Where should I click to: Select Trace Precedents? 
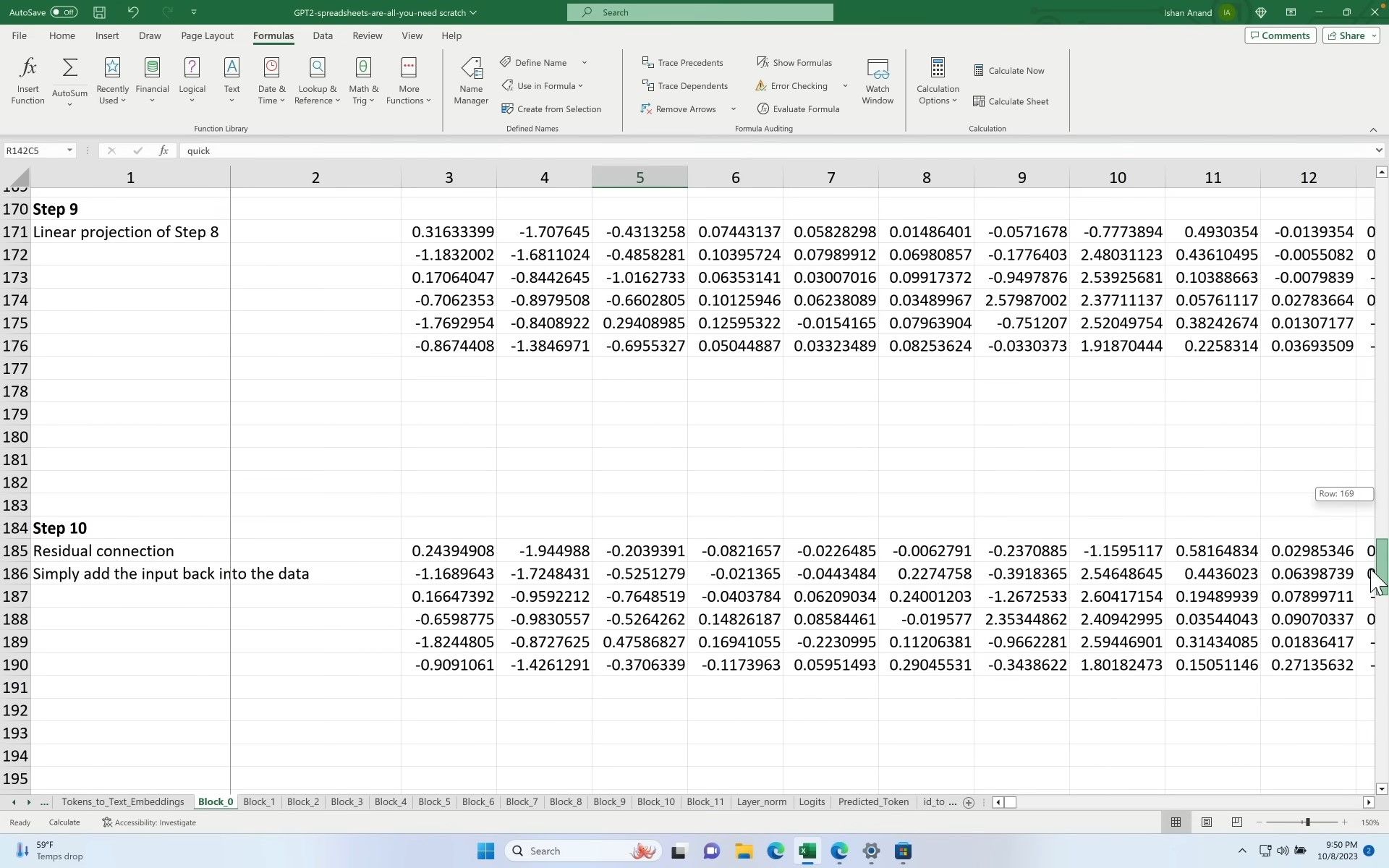point(683,62)
